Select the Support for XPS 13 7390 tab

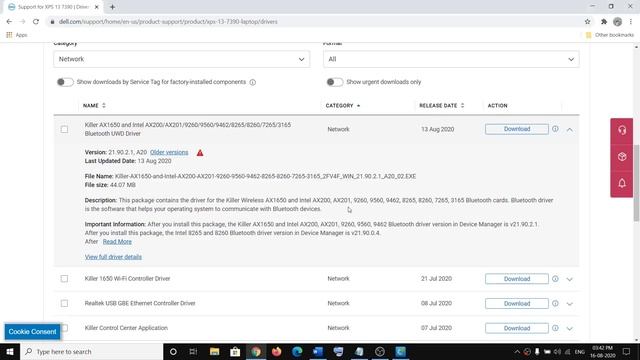coord(54,7)
